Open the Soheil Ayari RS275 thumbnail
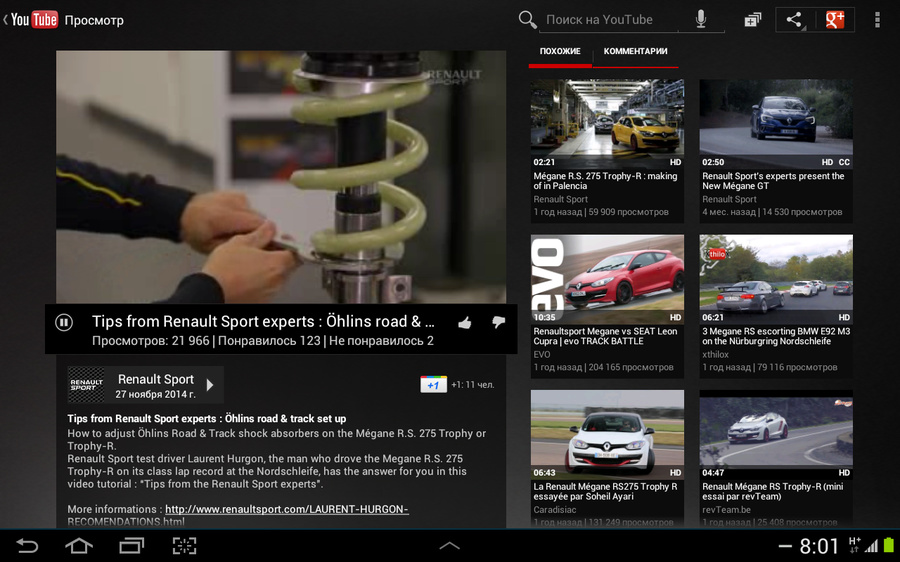 tap(607, 434)
